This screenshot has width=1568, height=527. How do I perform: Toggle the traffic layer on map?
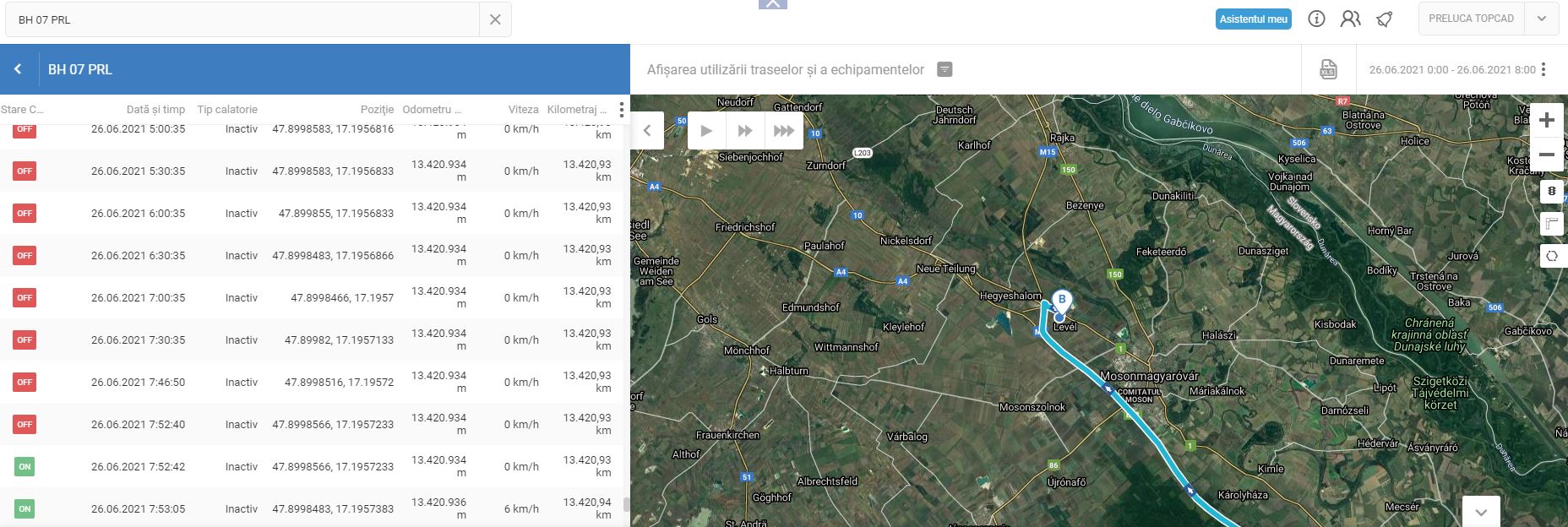coord(1551,192)
